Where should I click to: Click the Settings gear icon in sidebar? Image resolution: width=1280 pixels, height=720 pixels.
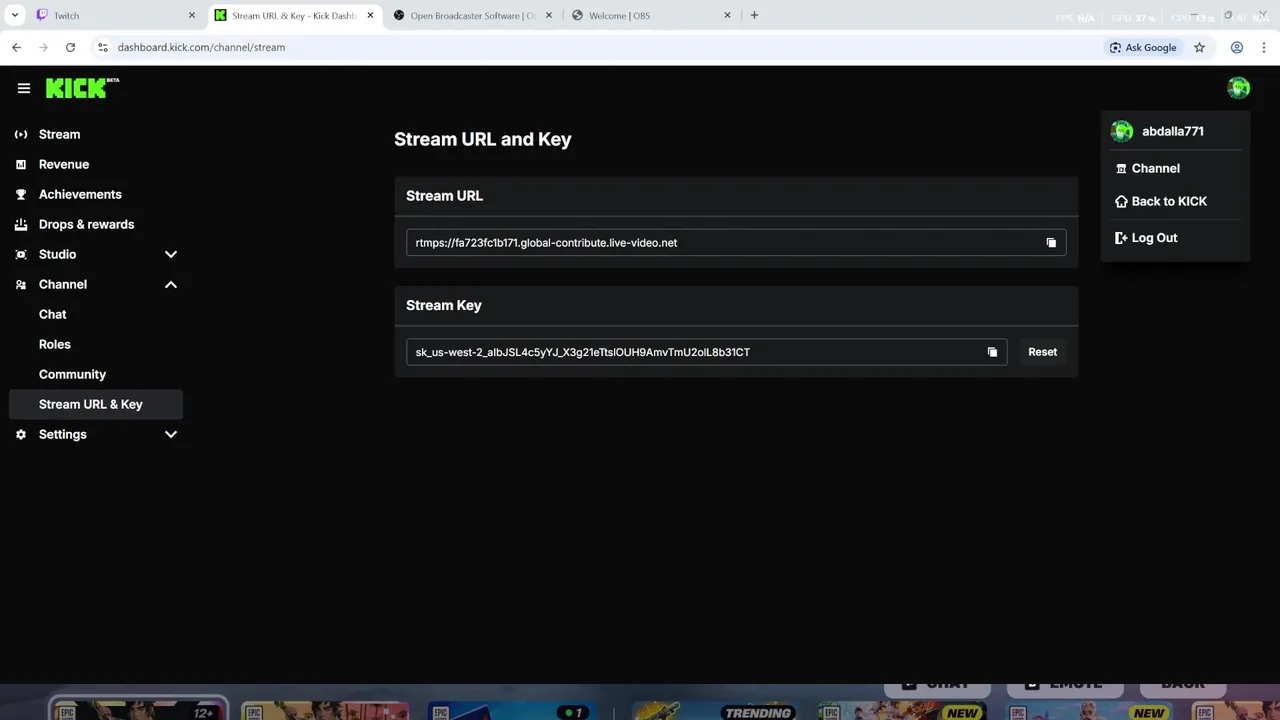21,434
